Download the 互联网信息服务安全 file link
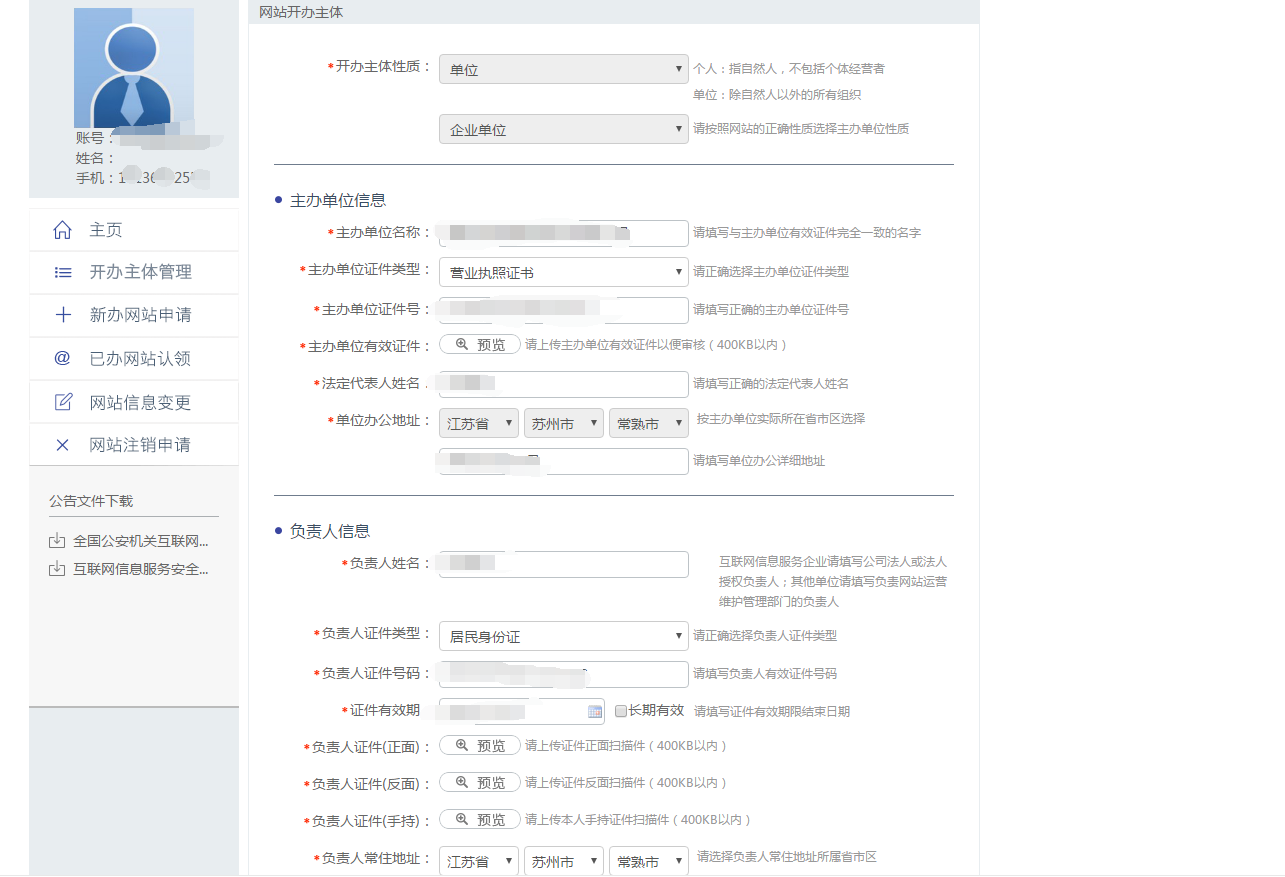Viewport: 1285px width, 877px height. [x=140, y=569]
